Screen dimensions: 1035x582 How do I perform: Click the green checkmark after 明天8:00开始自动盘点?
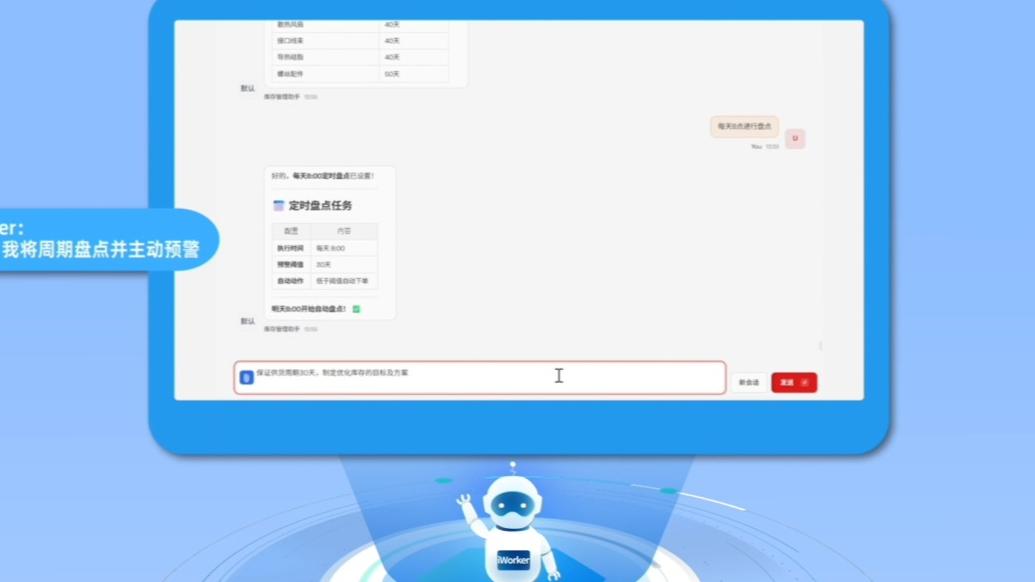[x=356, y=309]
